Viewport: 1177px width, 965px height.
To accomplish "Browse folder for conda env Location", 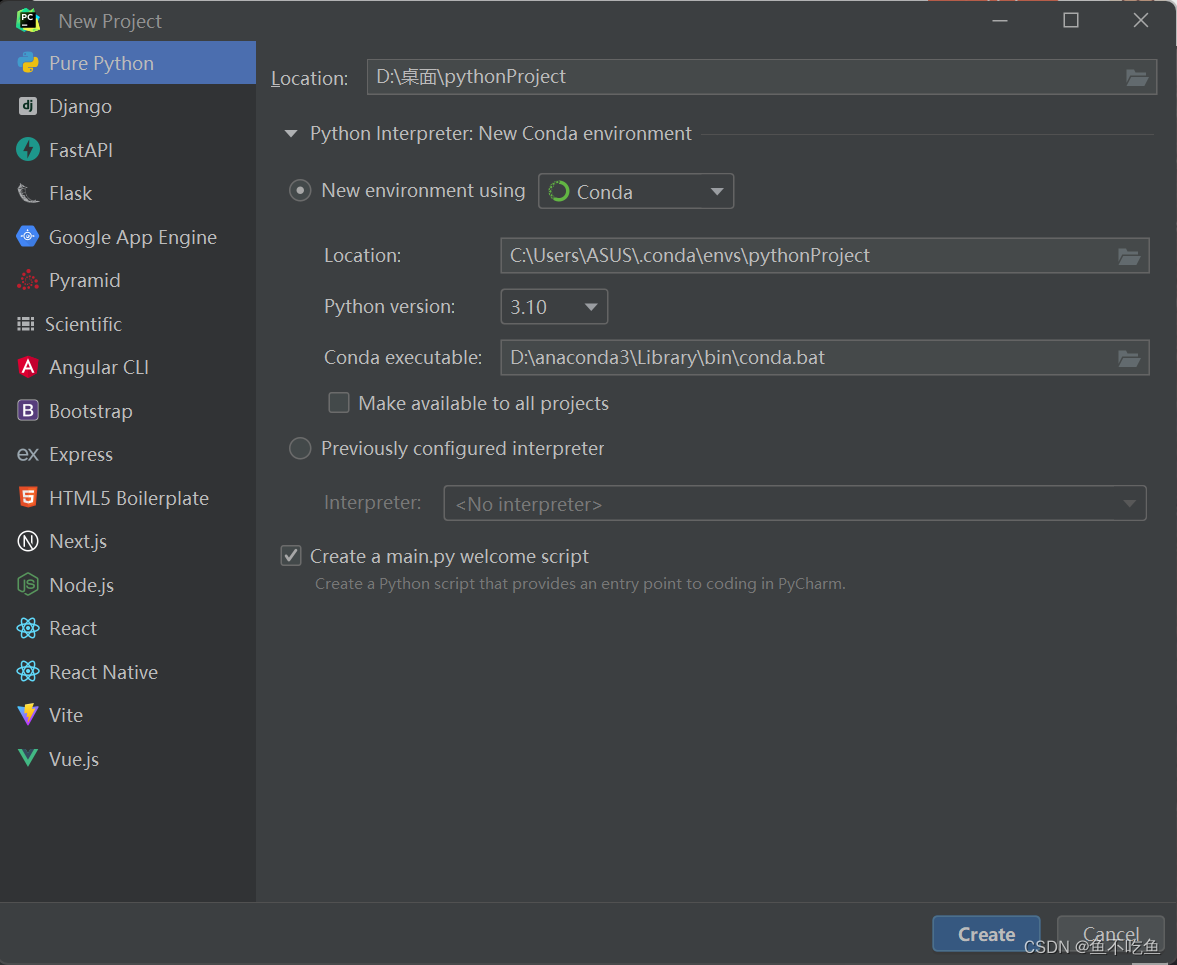I will (1129, 257).
